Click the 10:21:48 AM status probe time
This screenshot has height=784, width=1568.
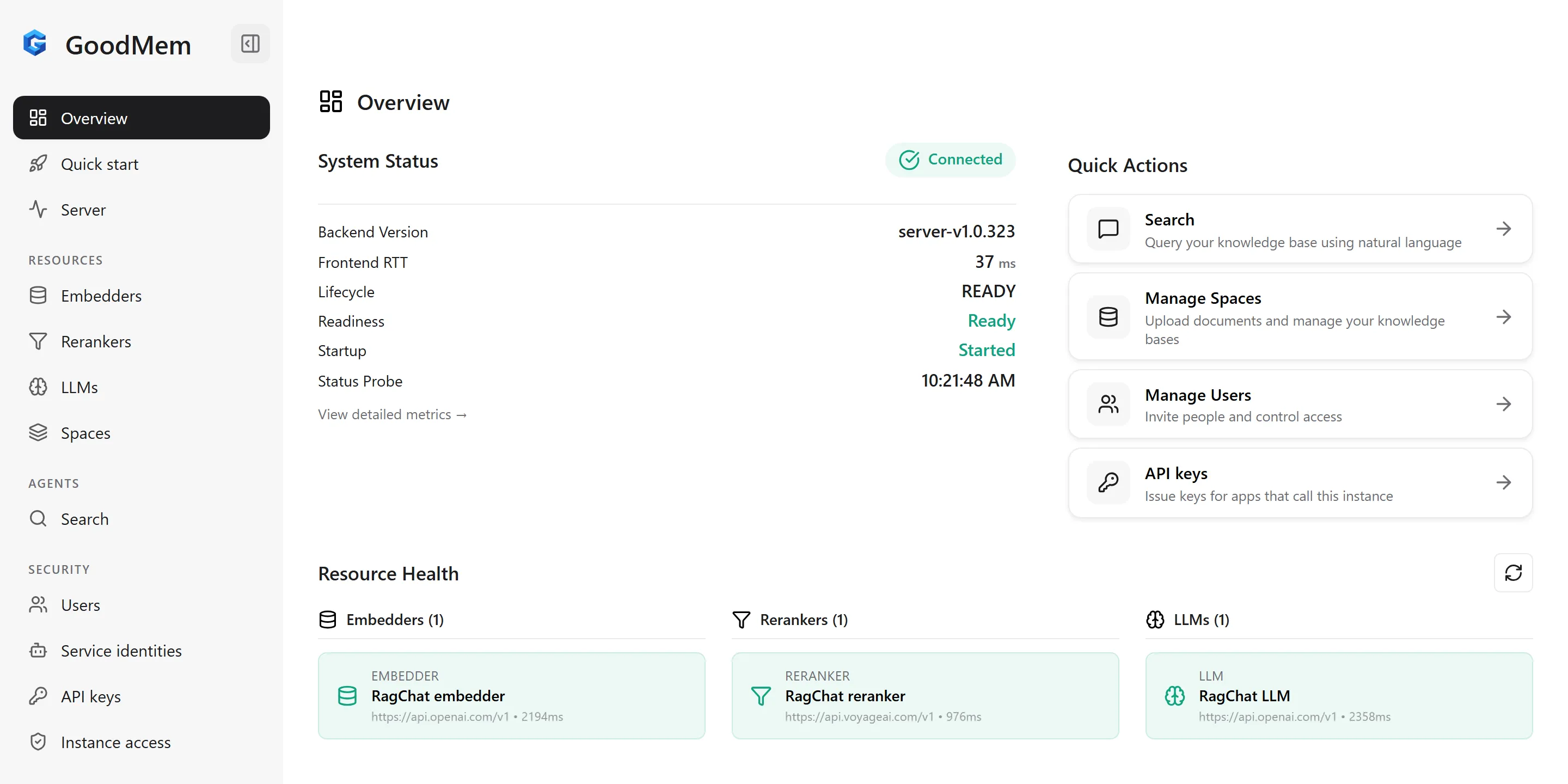[968, 381]
